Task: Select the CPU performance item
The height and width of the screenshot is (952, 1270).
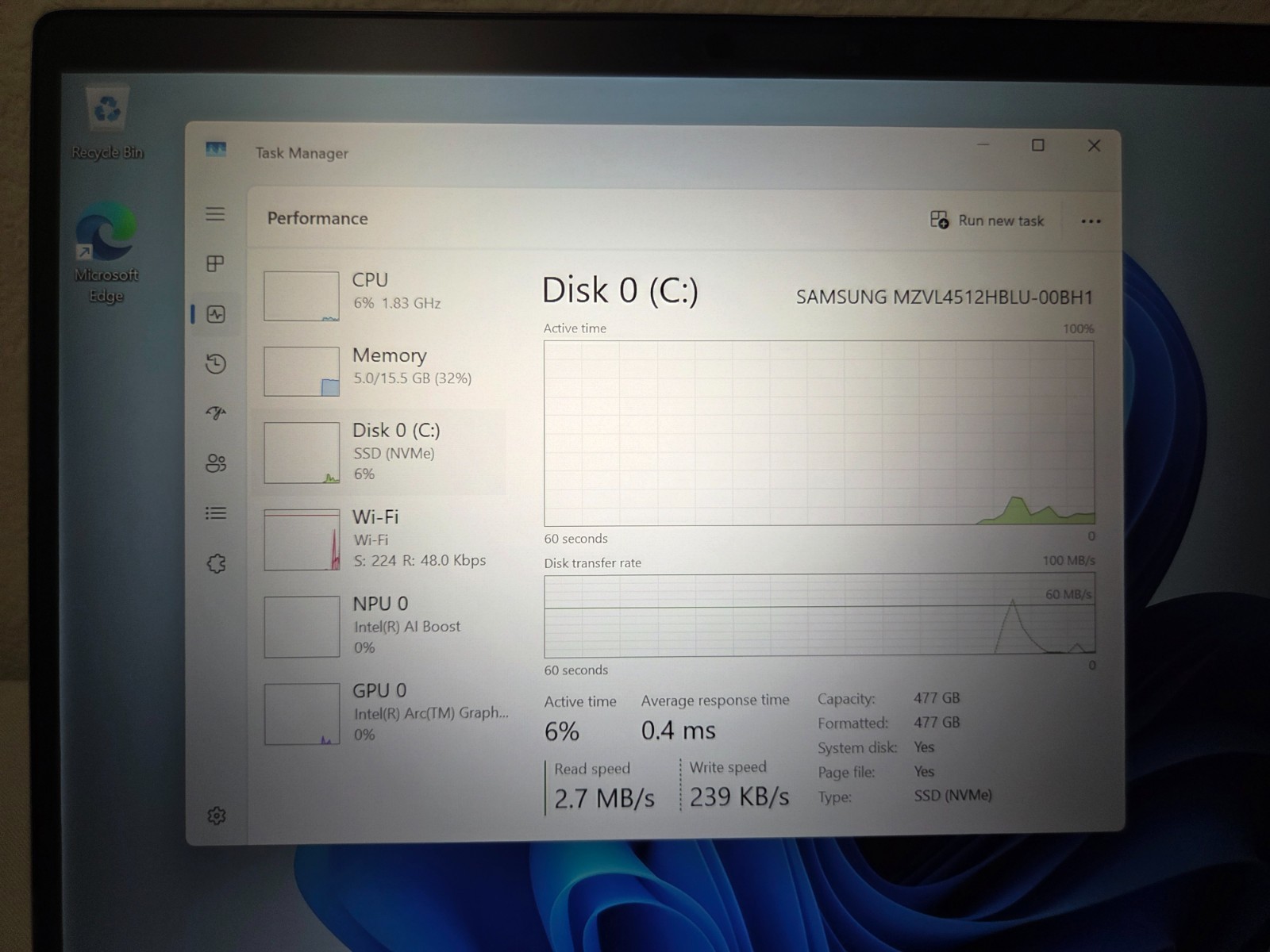Action: coord(379,296)
